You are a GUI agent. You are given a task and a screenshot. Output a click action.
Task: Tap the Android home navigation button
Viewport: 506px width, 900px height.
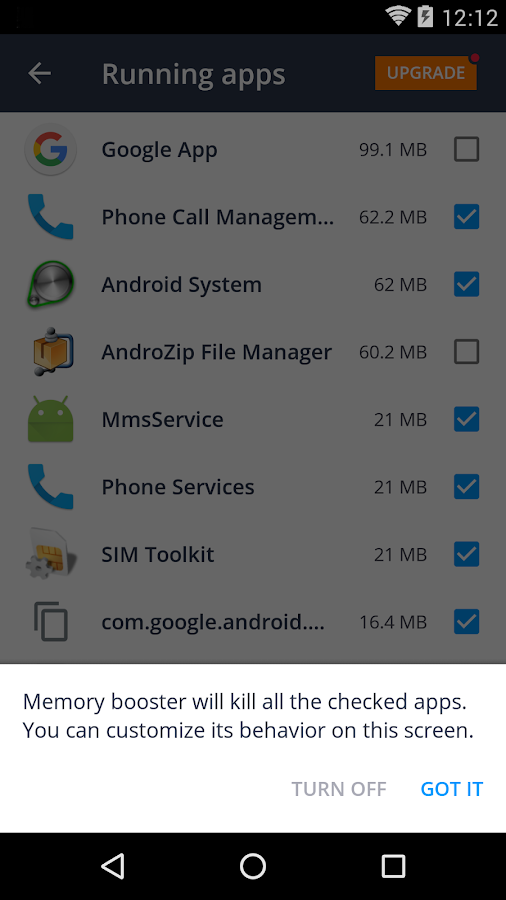(253, 866)
